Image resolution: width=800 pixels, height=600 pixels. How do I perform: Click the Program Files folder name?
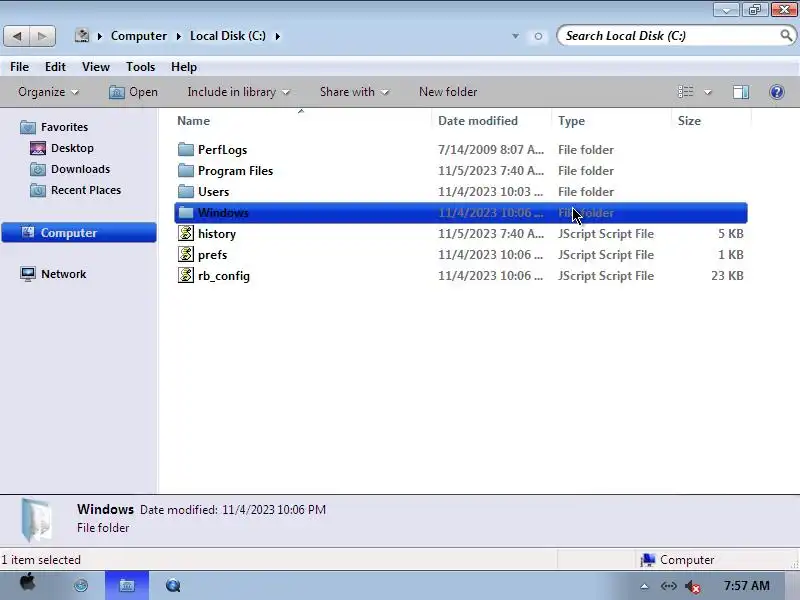235,171
